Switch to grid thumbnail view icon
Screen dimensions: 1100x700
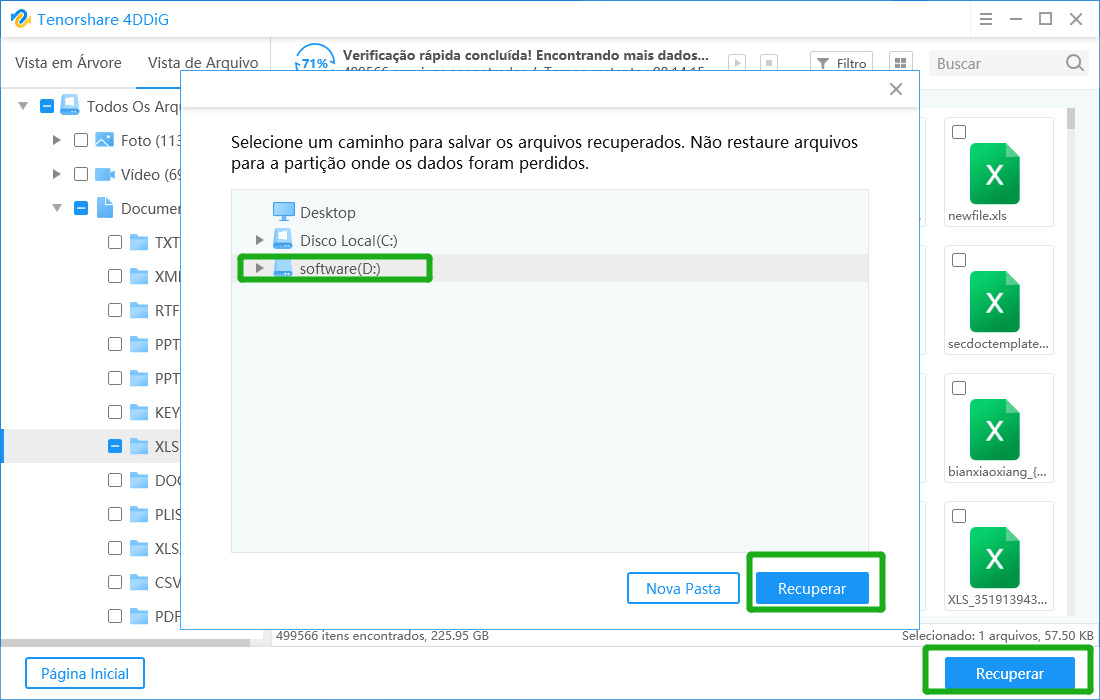click(x=900, y=62)
